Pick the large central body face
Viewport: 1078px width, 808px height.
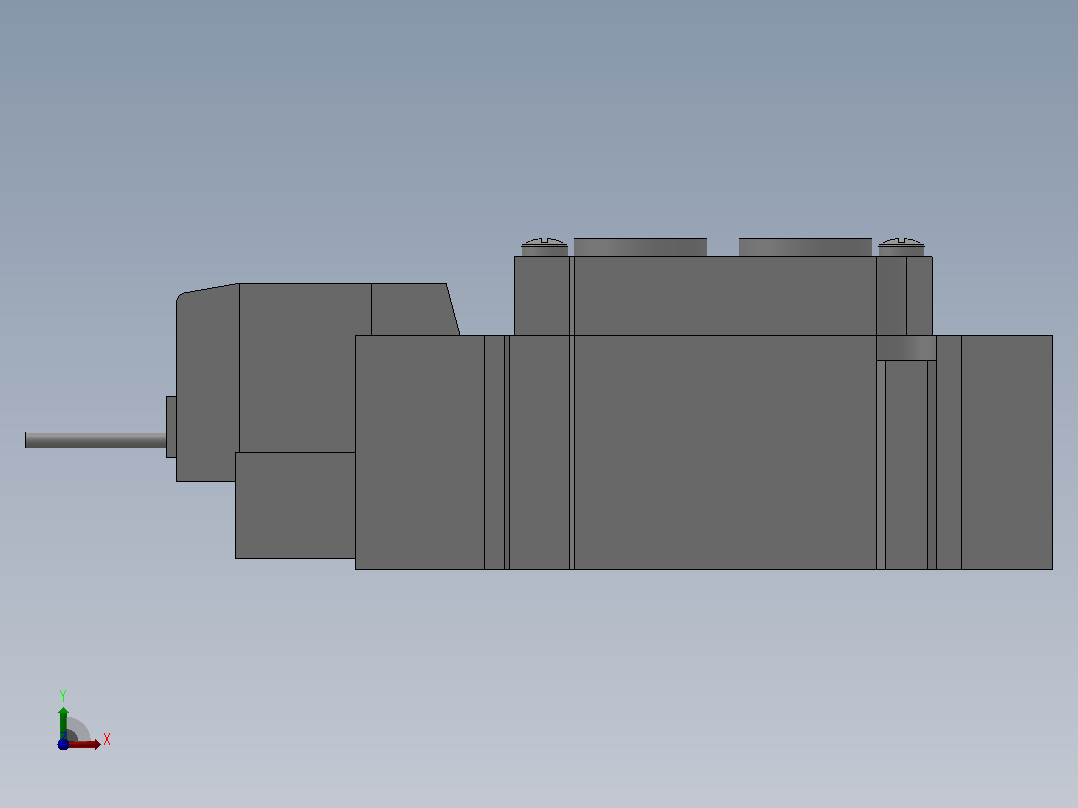(725, 452)
